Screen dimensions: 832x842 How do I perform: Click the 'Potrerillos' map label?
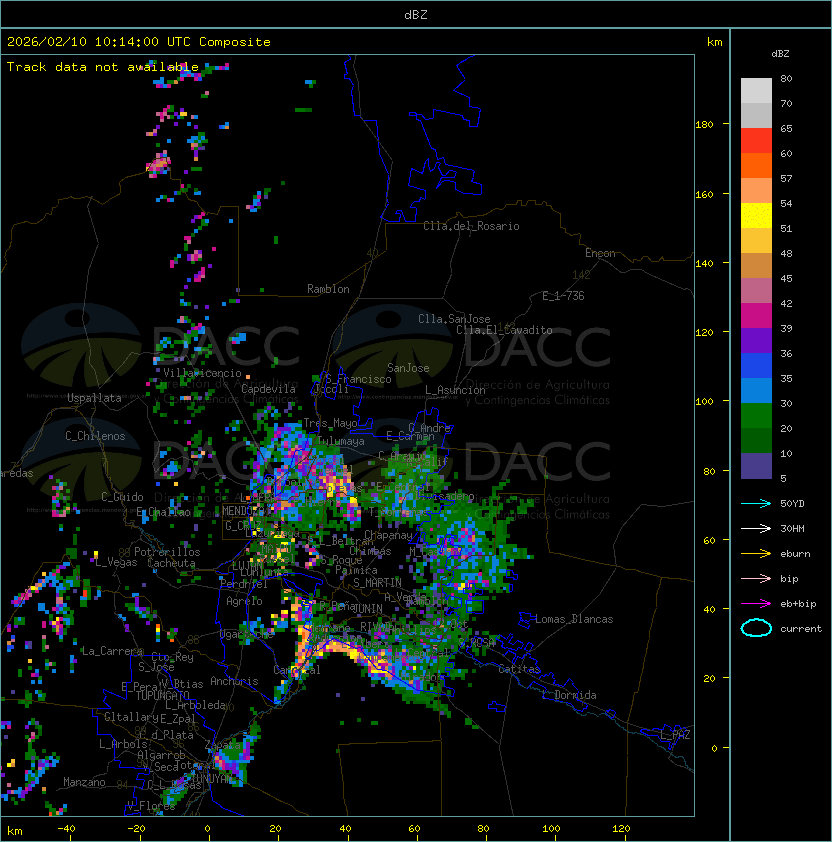pos(167,552)
